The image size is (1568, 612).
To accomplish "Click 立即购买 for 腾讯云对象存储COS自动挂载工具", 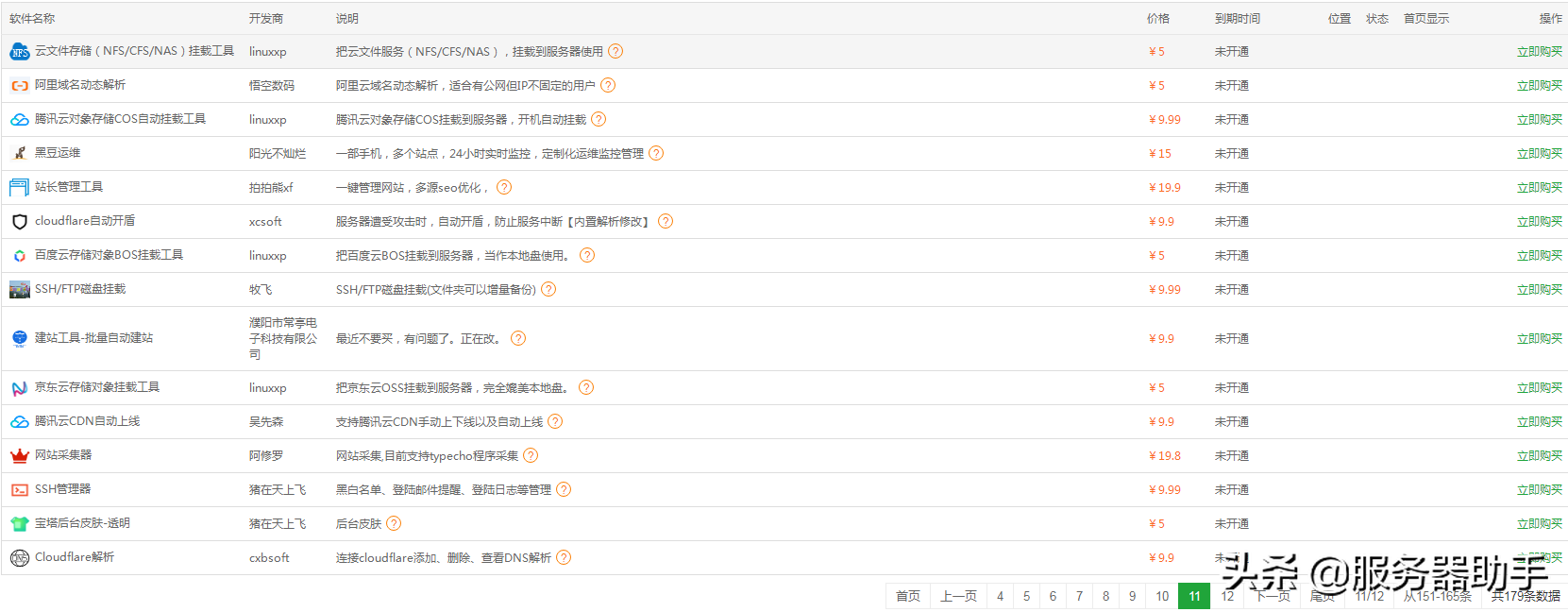I will [1540, 120].
